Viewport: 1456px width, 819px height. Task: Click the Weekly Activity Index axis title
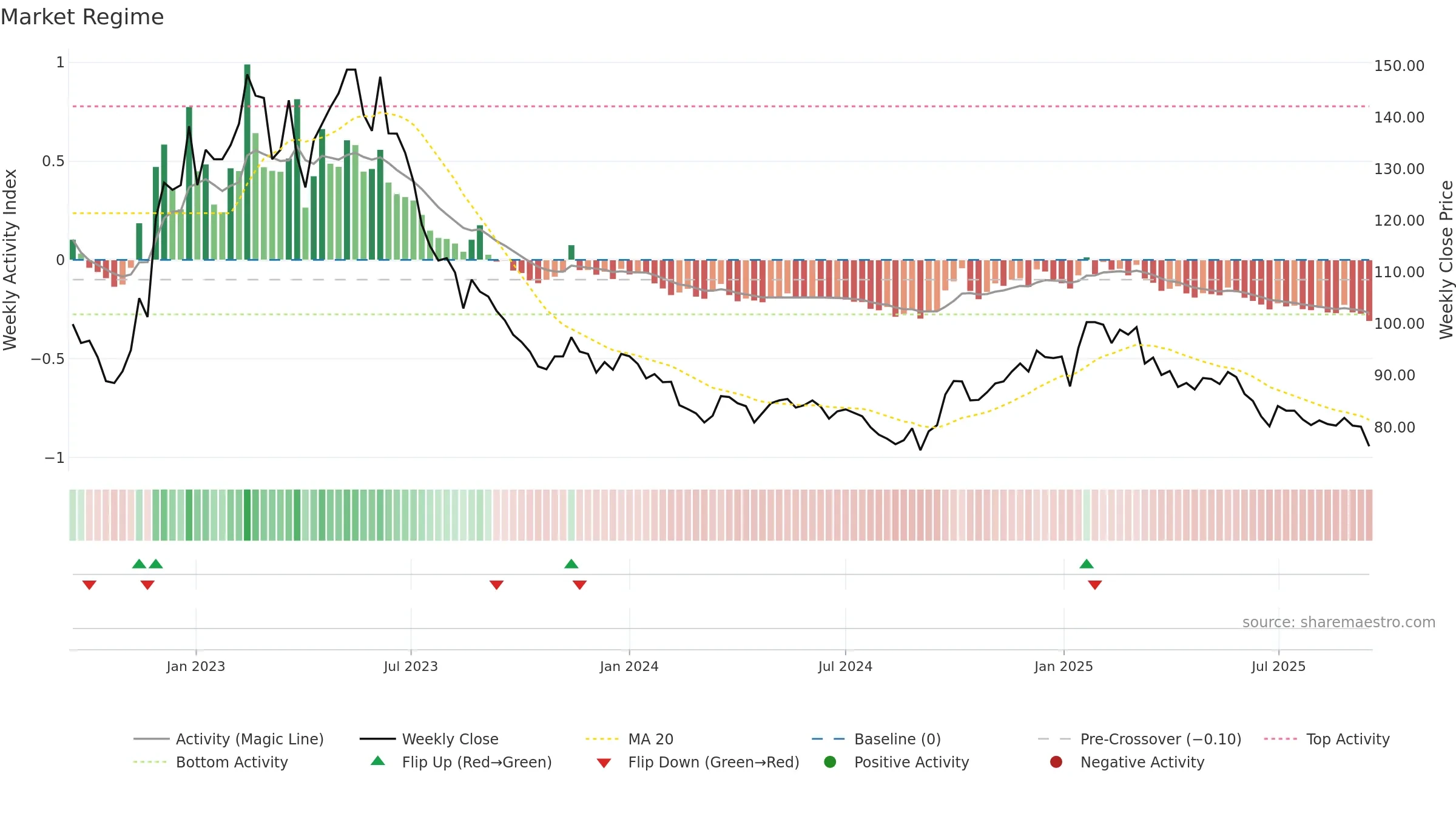coord(10,260)
